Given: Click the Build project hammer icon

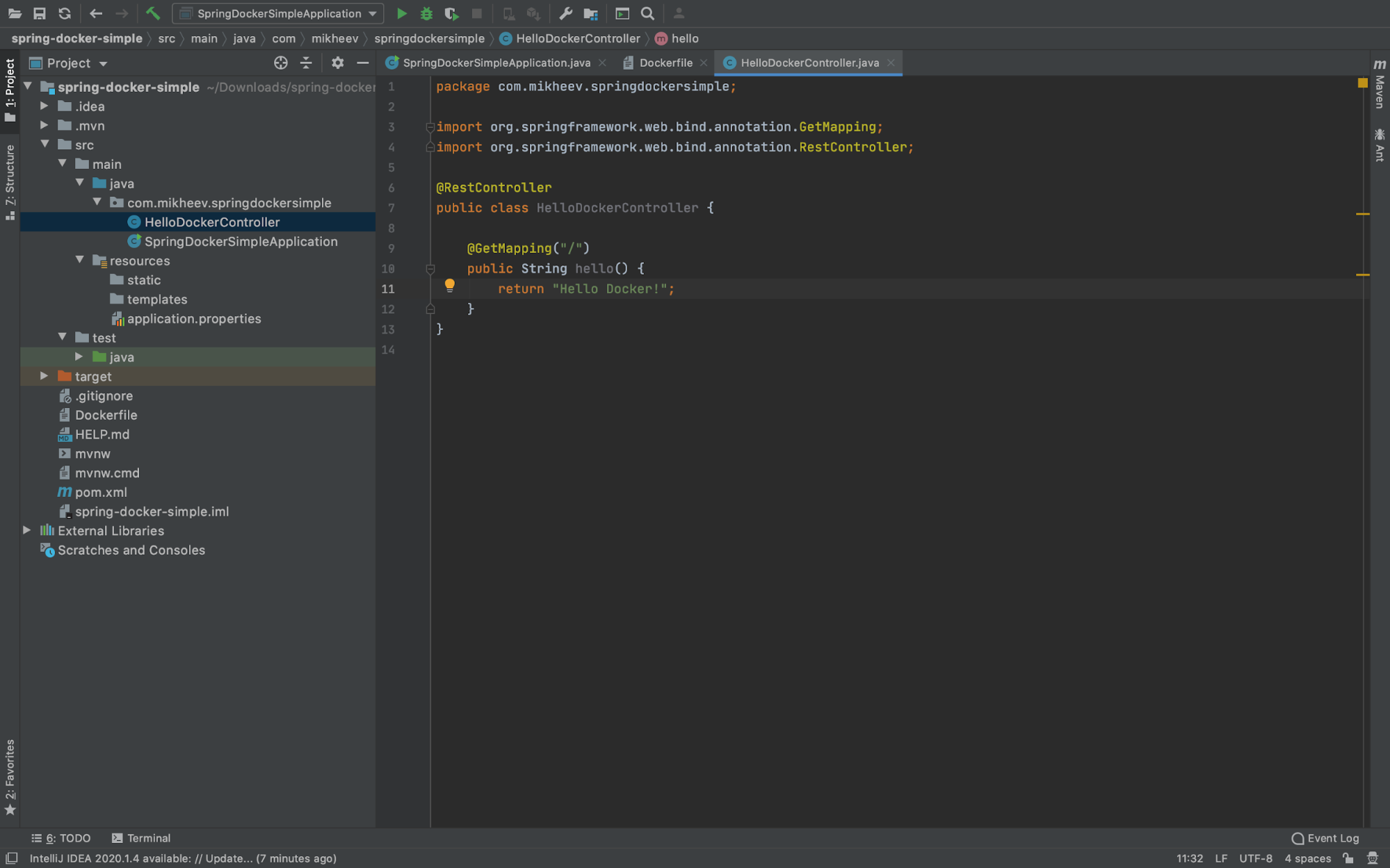Looking at the screenshot, I should click(152, 13).
